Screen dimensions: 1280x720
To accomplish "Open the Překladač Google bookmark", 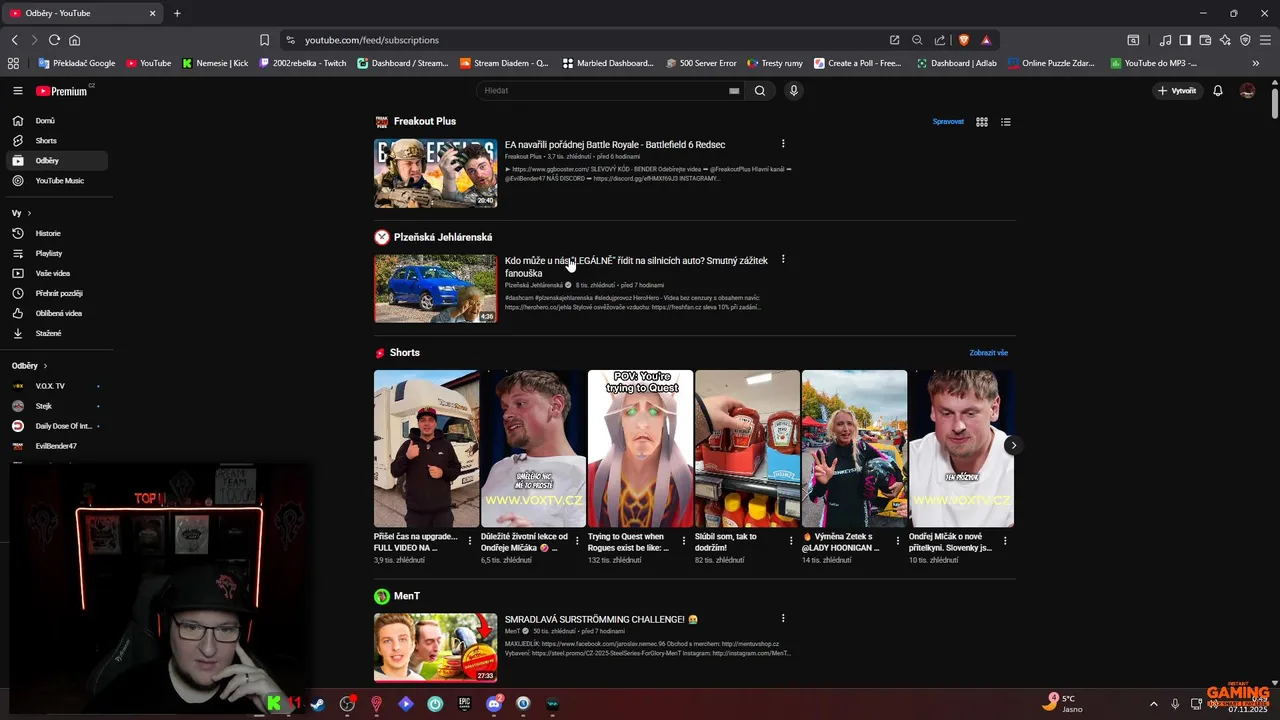I will [77, 63].
